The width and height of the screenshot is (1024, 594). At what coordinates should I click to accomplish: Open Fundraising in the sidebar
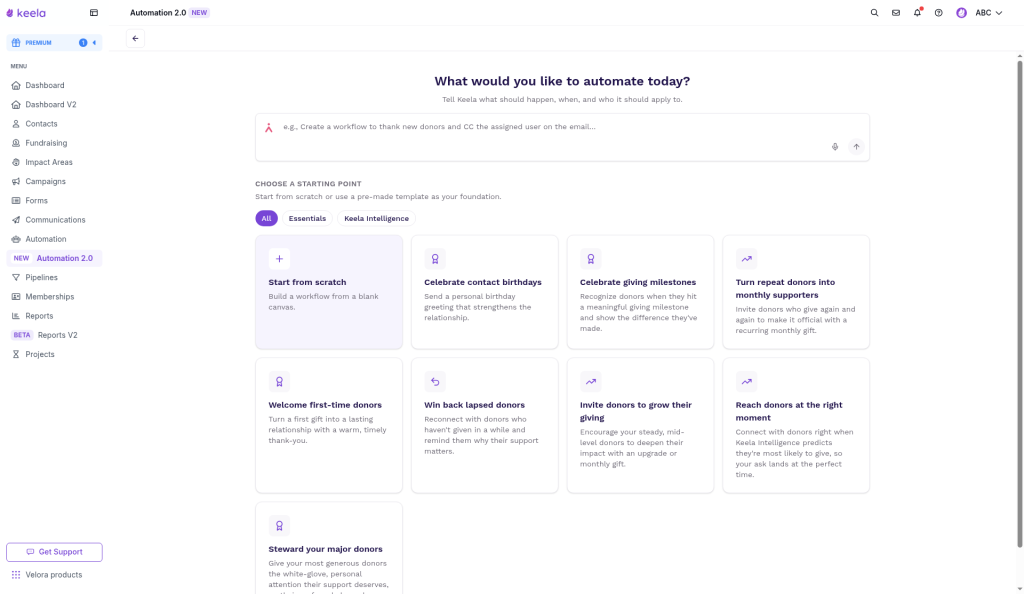click(x=54, y=143)
